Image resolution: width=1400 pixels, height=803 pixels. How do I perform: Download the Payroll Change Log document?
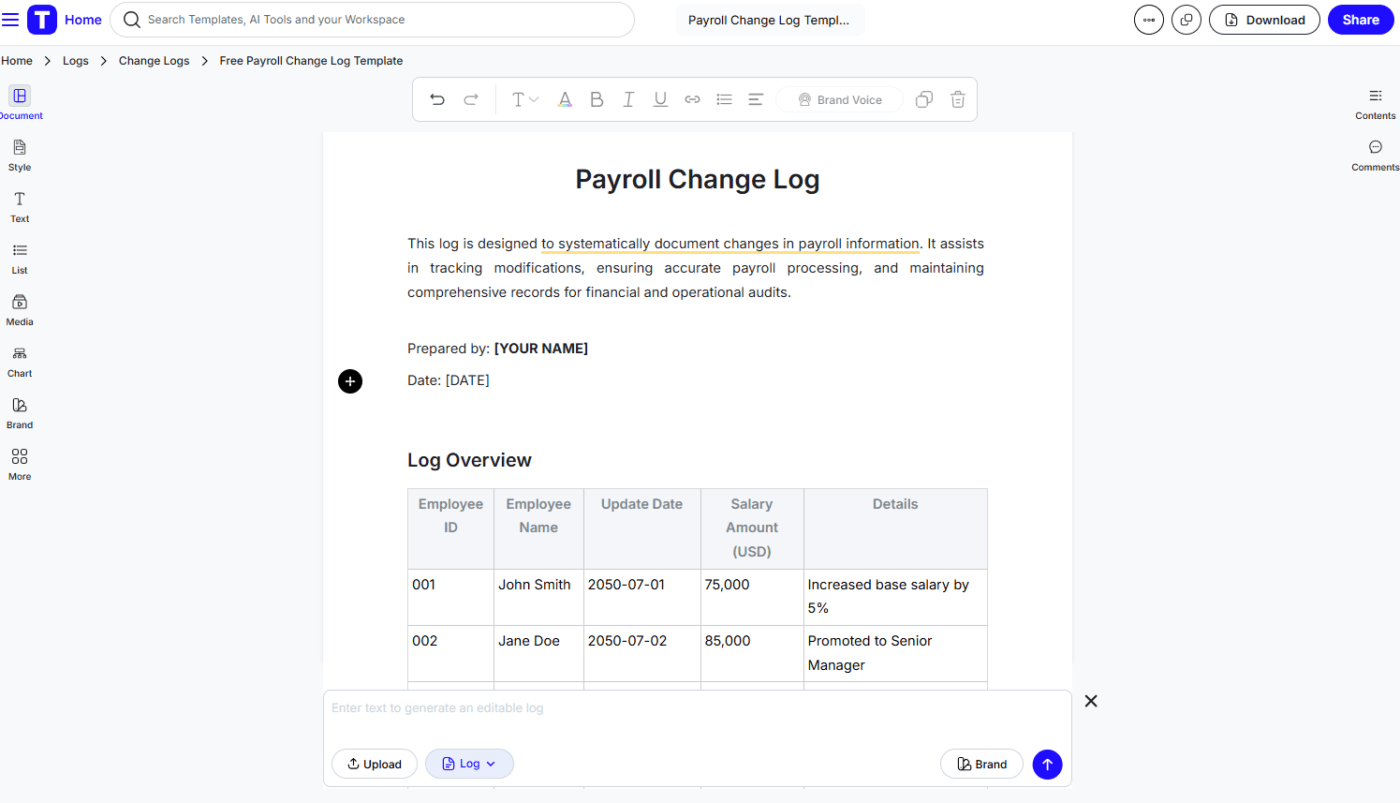[x=1264, y=19]
